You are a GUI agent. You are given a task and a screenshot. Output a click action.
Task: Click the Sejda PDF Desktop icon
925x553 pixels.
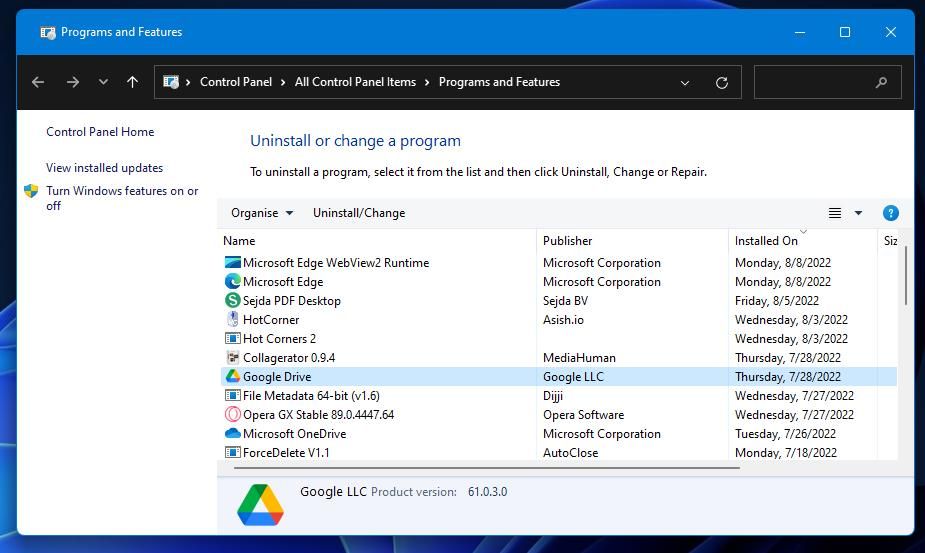point(233,300)
